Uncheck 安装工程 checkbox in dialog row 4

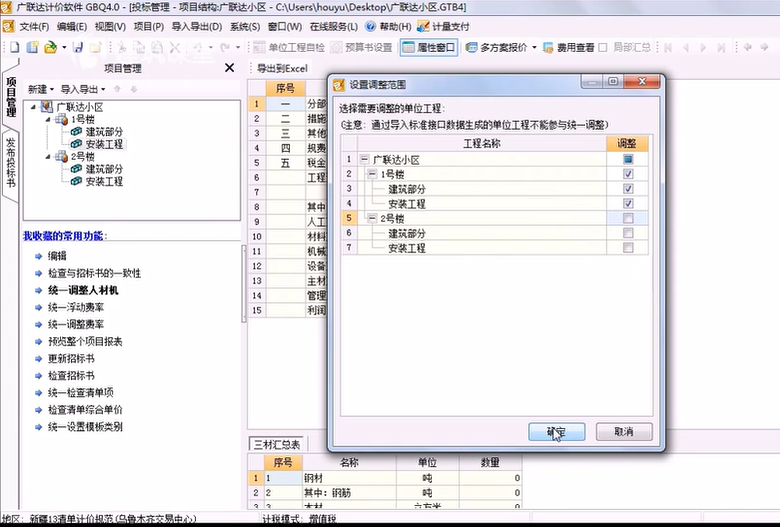pyautogui.click(x=628, y=203)
